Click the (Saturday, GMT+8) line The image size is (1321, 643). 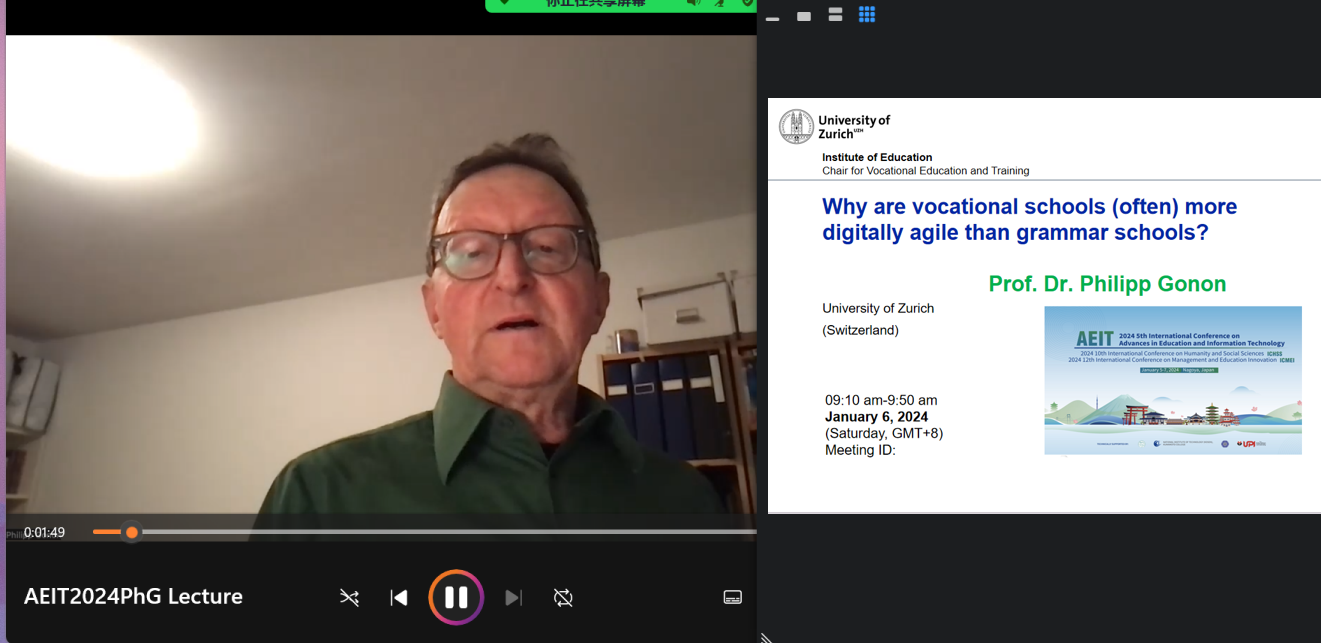(x=884, y=433)
